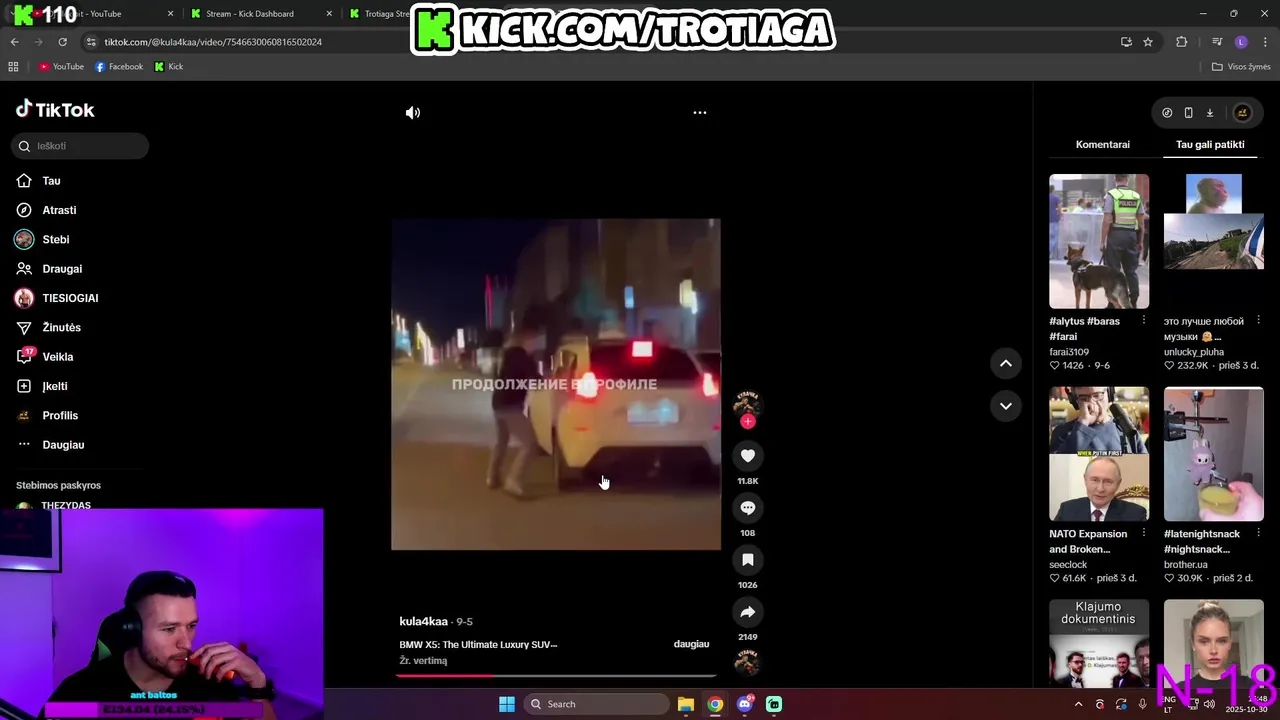
Task: Open the Visos žymės bookmarks folder
Action: tap(1241, 67)
